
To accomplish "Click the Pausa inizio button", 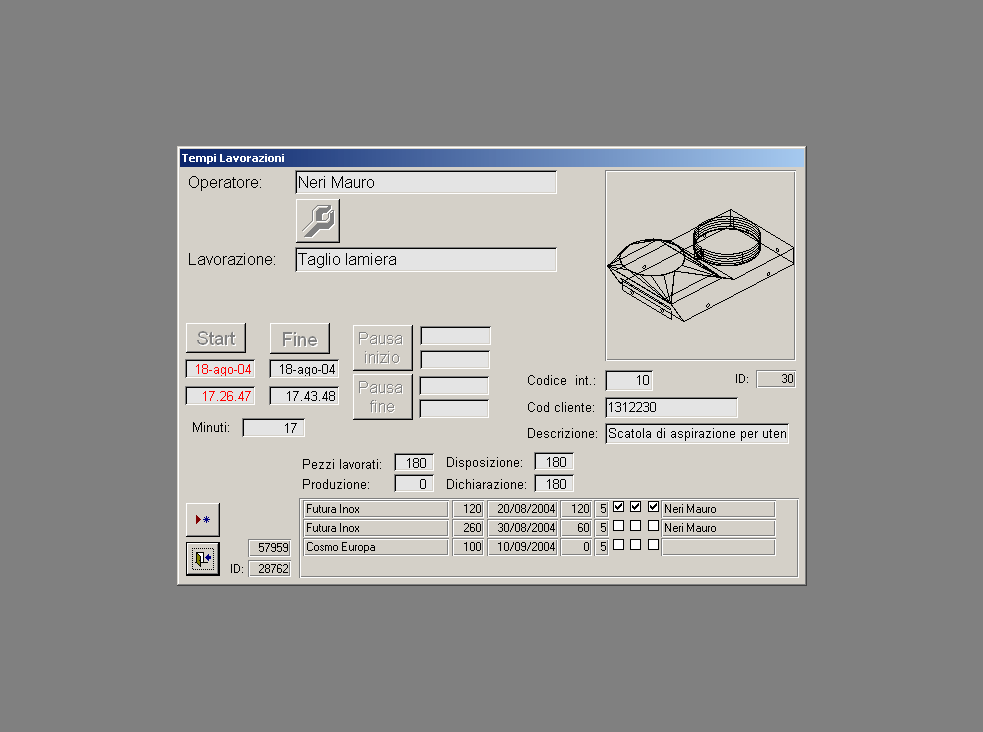I will [382, 348].
